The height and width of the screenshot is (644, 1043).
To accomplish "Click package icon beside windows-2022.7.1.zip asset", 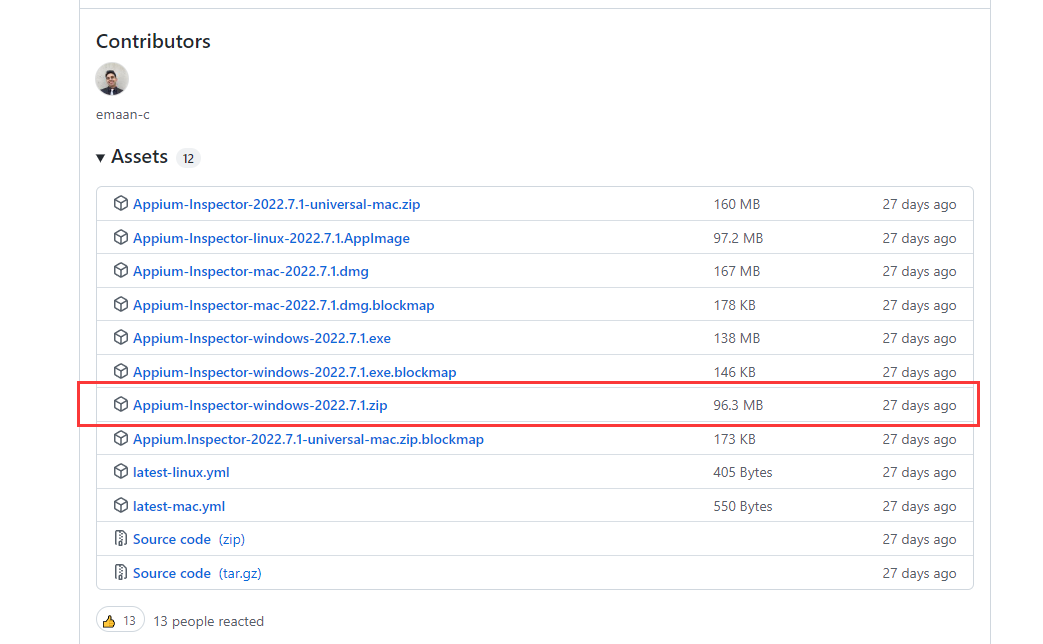I will tap(120, 404).
